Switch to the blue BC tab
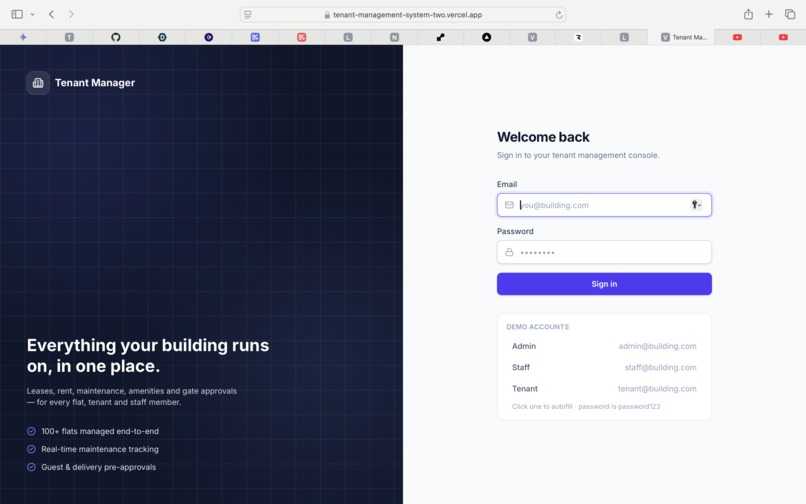This screenshot has width=806, height=504. click(255, 37)
